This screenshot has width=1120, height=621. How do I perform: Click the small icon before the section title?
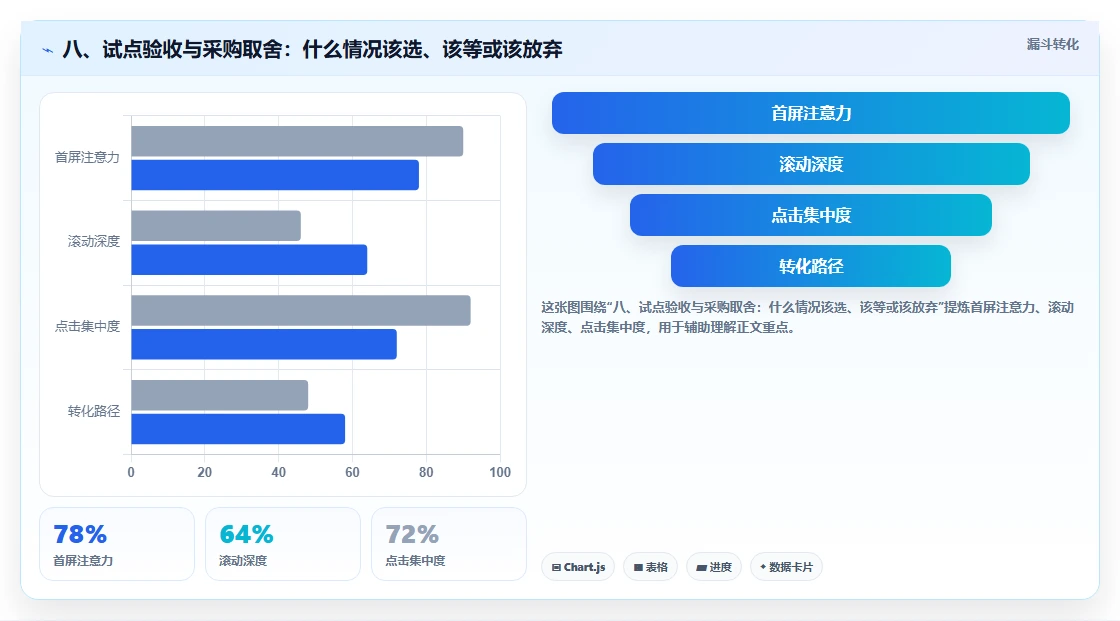tap(48, 50)
